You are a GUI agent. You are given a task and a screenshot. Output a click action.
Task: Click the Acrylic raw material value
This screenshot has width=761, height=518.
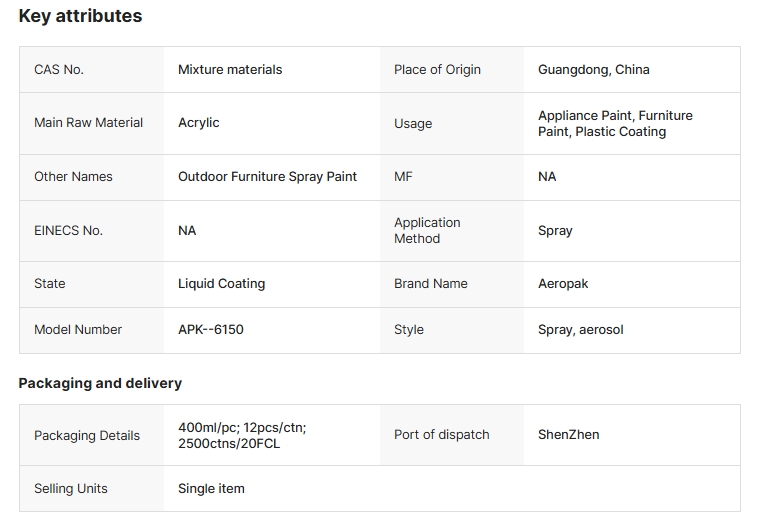(199, 123)
